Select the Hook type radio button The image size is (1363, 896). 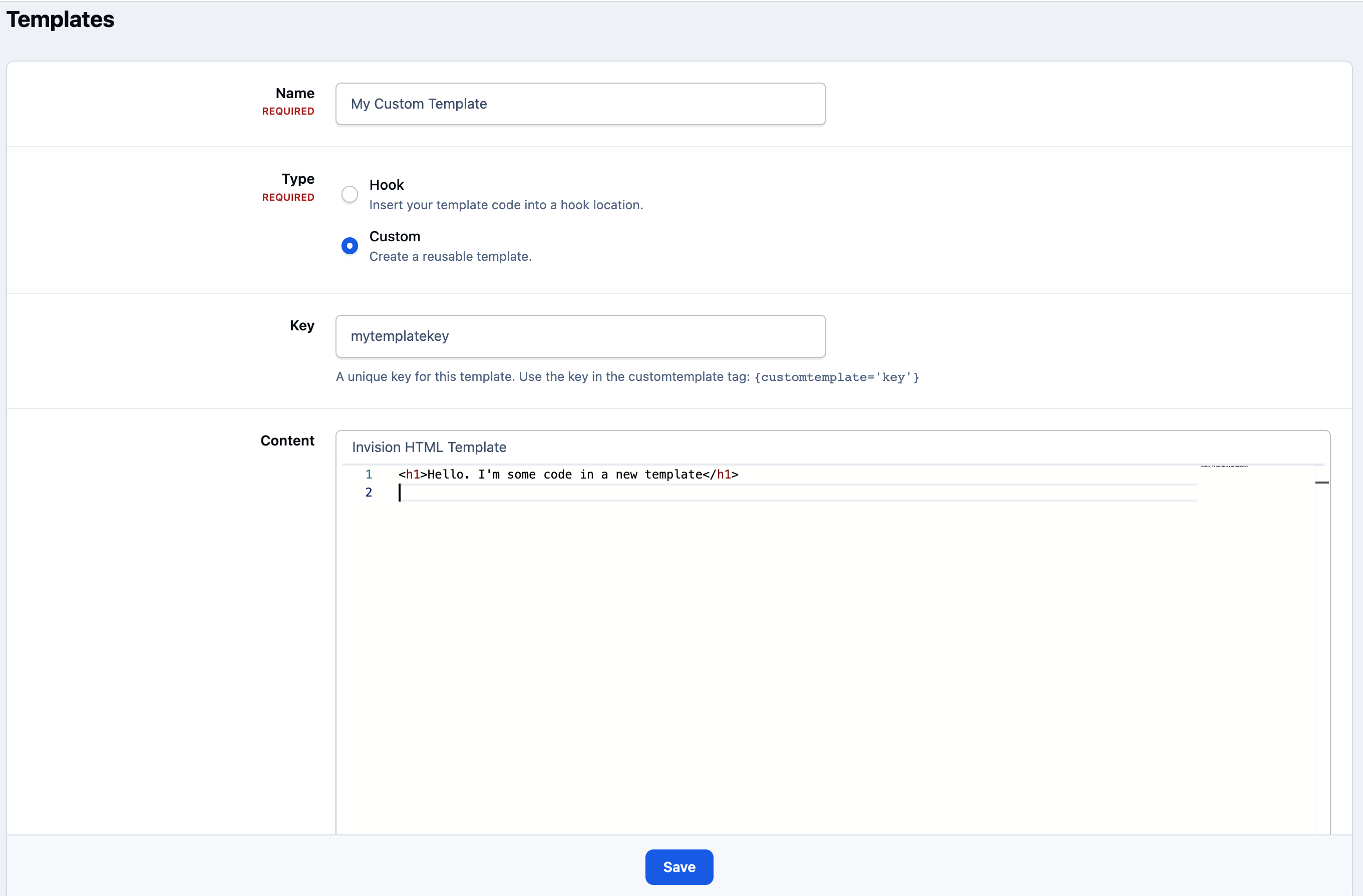click(350, 194)
